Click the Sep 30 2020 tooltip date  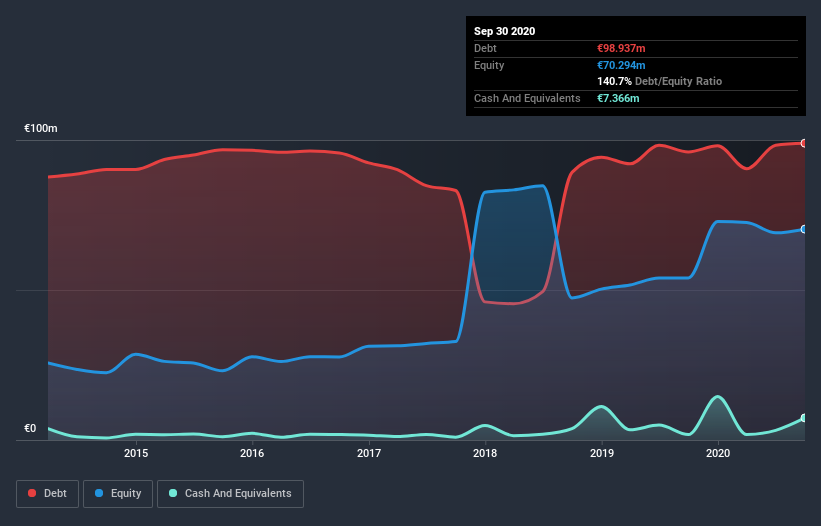click(x=504, y=31)
